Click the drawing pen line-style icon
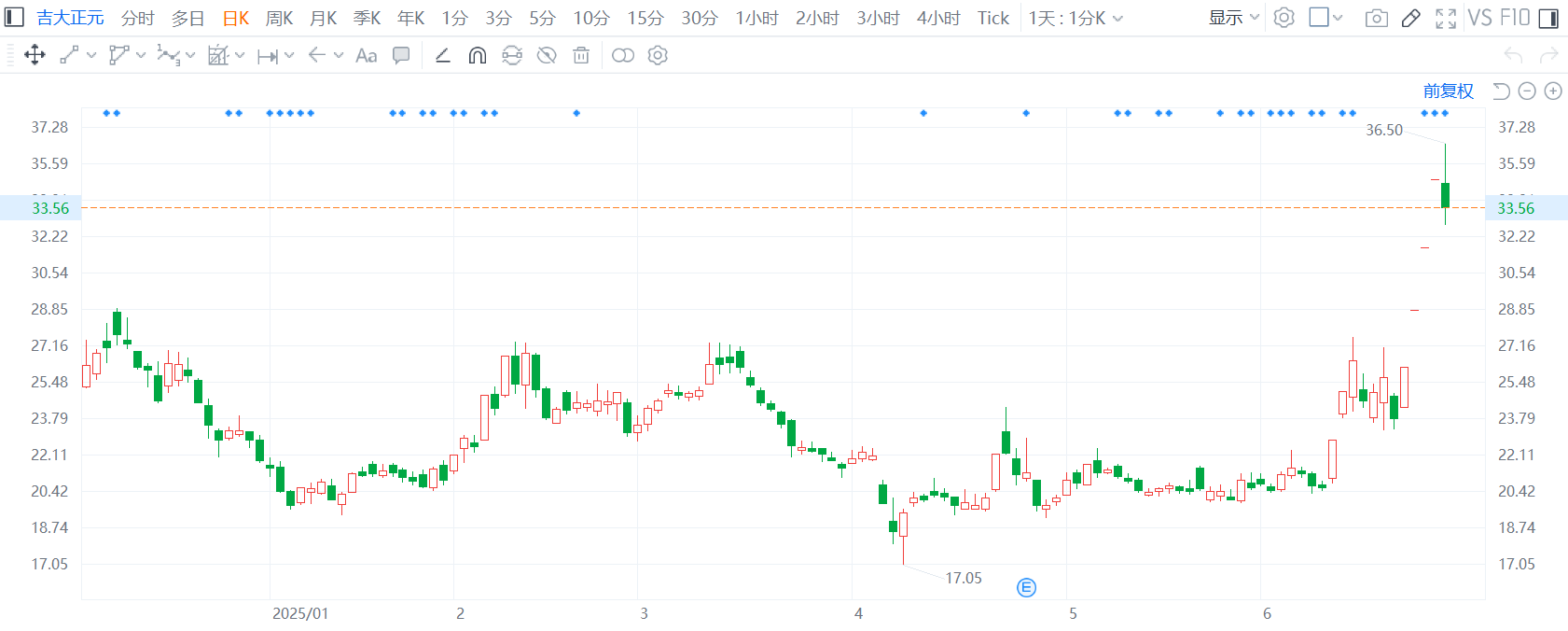Screen dimensions: 1568x631 pos(443,56)
